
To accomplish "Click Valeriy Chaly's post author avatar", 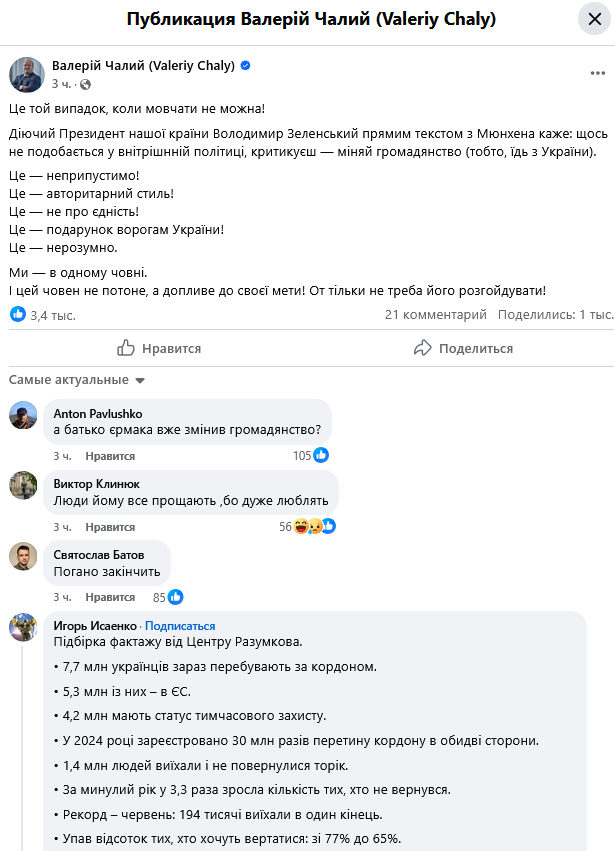I will [x=27, y=75].
